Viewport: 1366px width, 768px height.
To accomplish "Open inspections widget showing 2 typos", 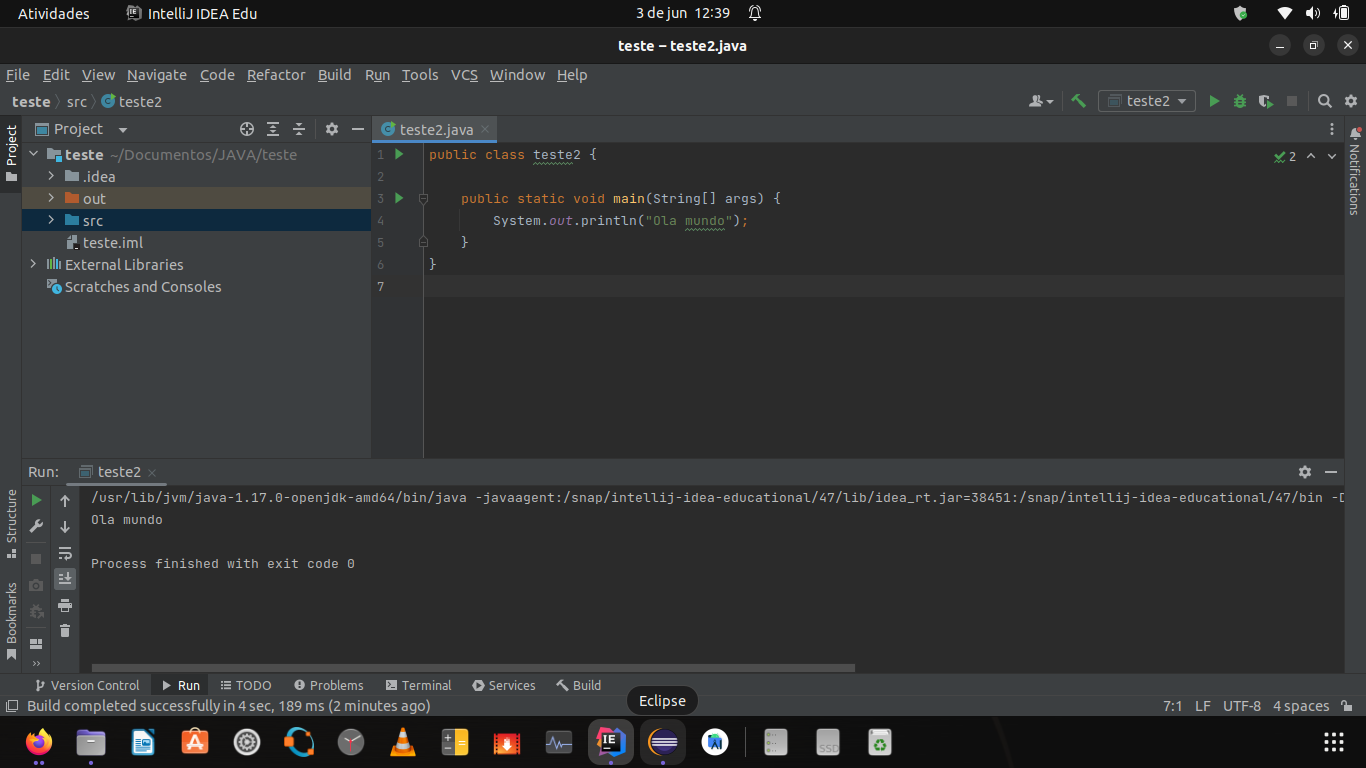I will tap(1285, 156).
